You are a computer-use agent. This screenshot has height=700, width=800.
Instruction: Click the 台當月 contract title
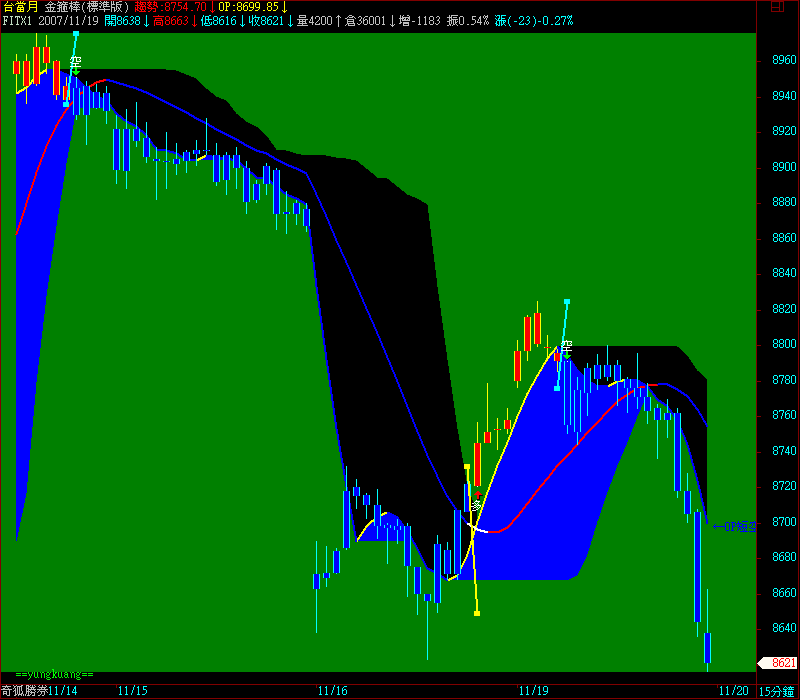(20, 6)
